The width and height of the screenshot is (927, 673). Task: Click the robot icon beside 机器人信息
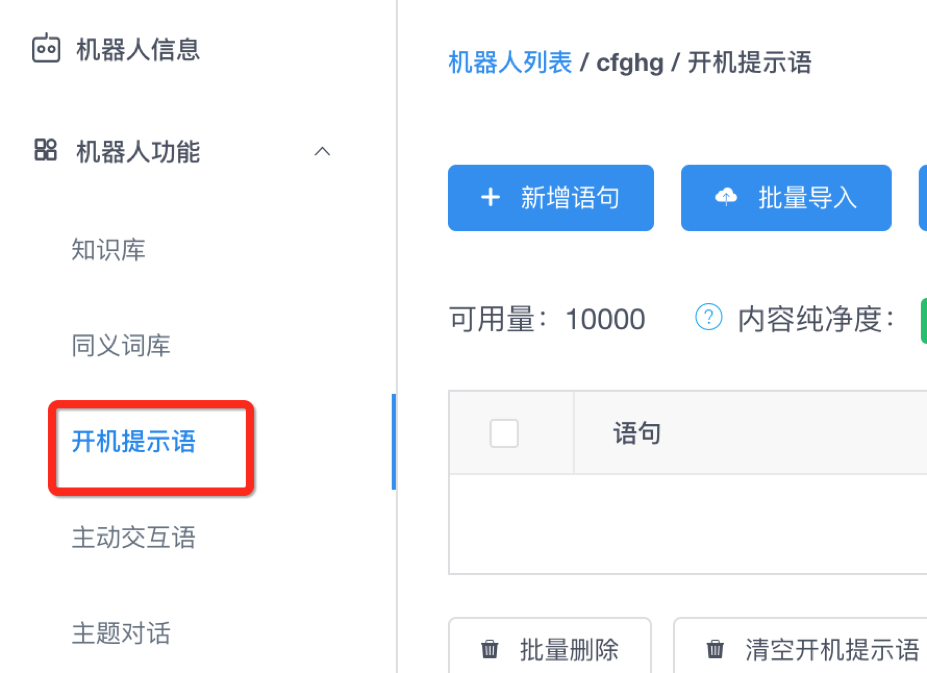(x=46, y=48)
